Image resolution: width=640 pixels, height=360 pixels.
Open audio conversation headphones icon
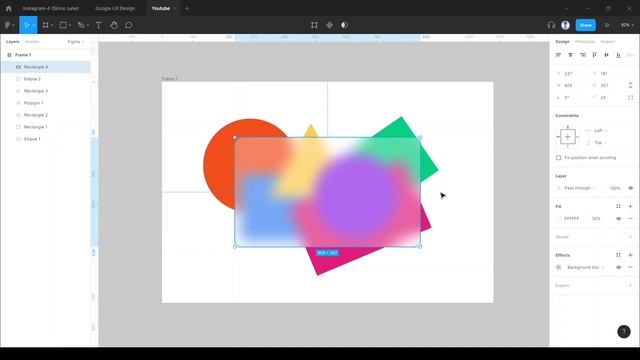[x=551, y=25]
